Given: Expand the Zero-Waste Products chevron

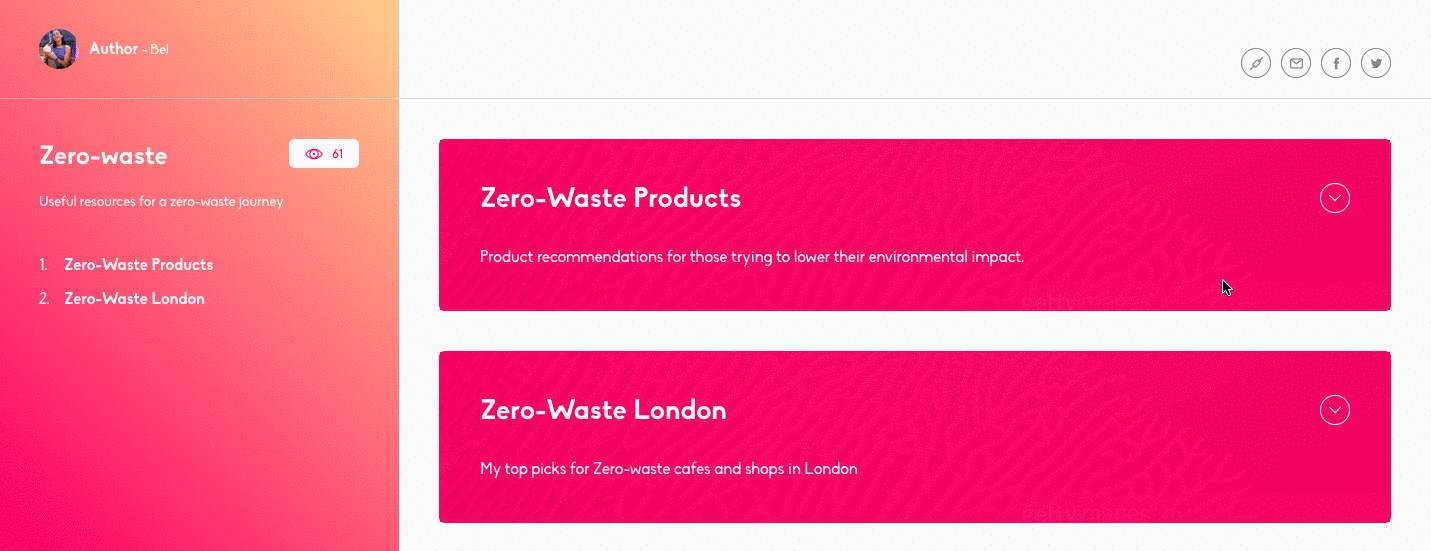Looking at the screenshot, I should tap(1335, 198).
